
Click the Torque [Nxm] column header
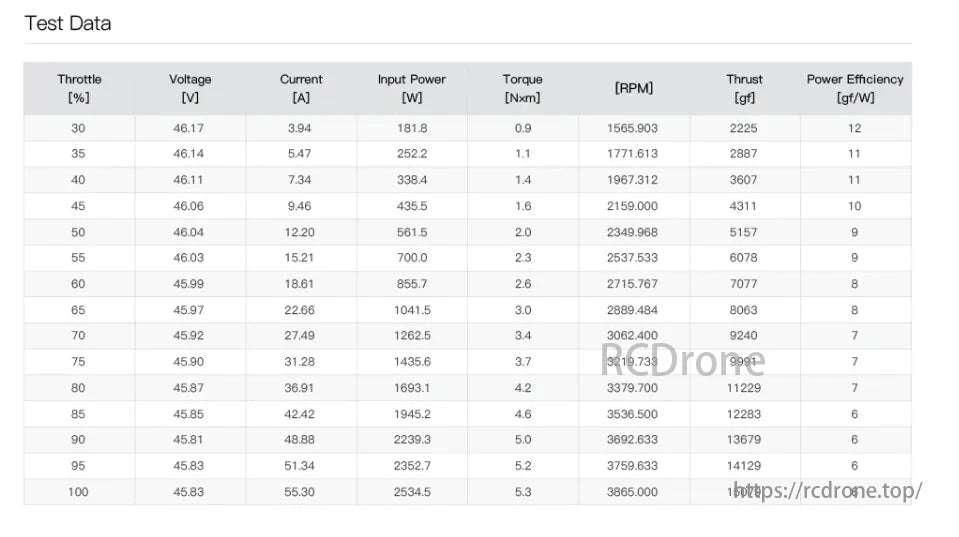click(x=522, y=88)
